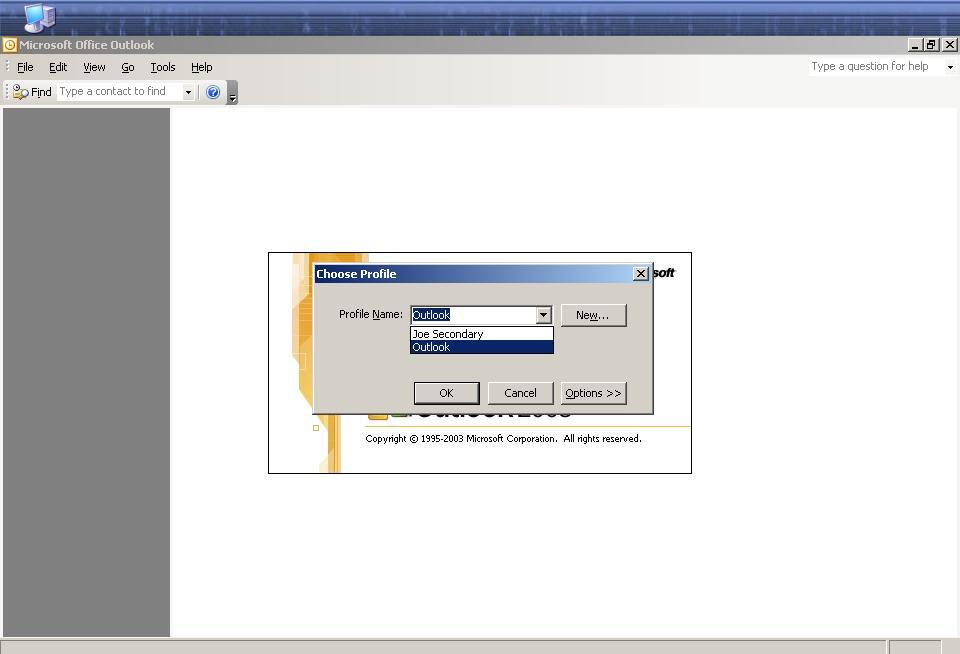Minimize the Outlook window
Viewport: 960px width, 654px height.
915,45
